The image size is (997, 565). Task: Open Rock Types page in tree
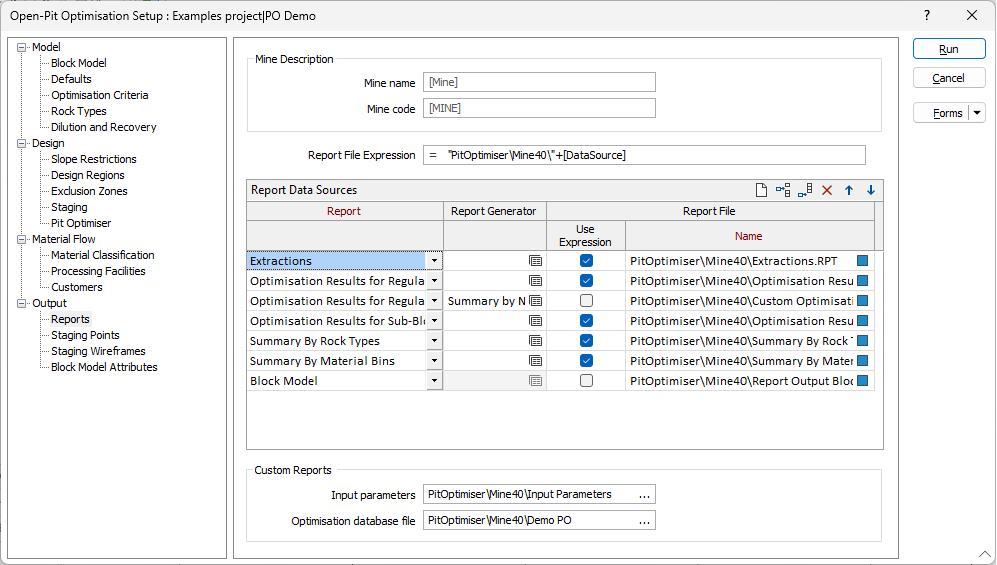pyautogui.click(x=79, y=111)
